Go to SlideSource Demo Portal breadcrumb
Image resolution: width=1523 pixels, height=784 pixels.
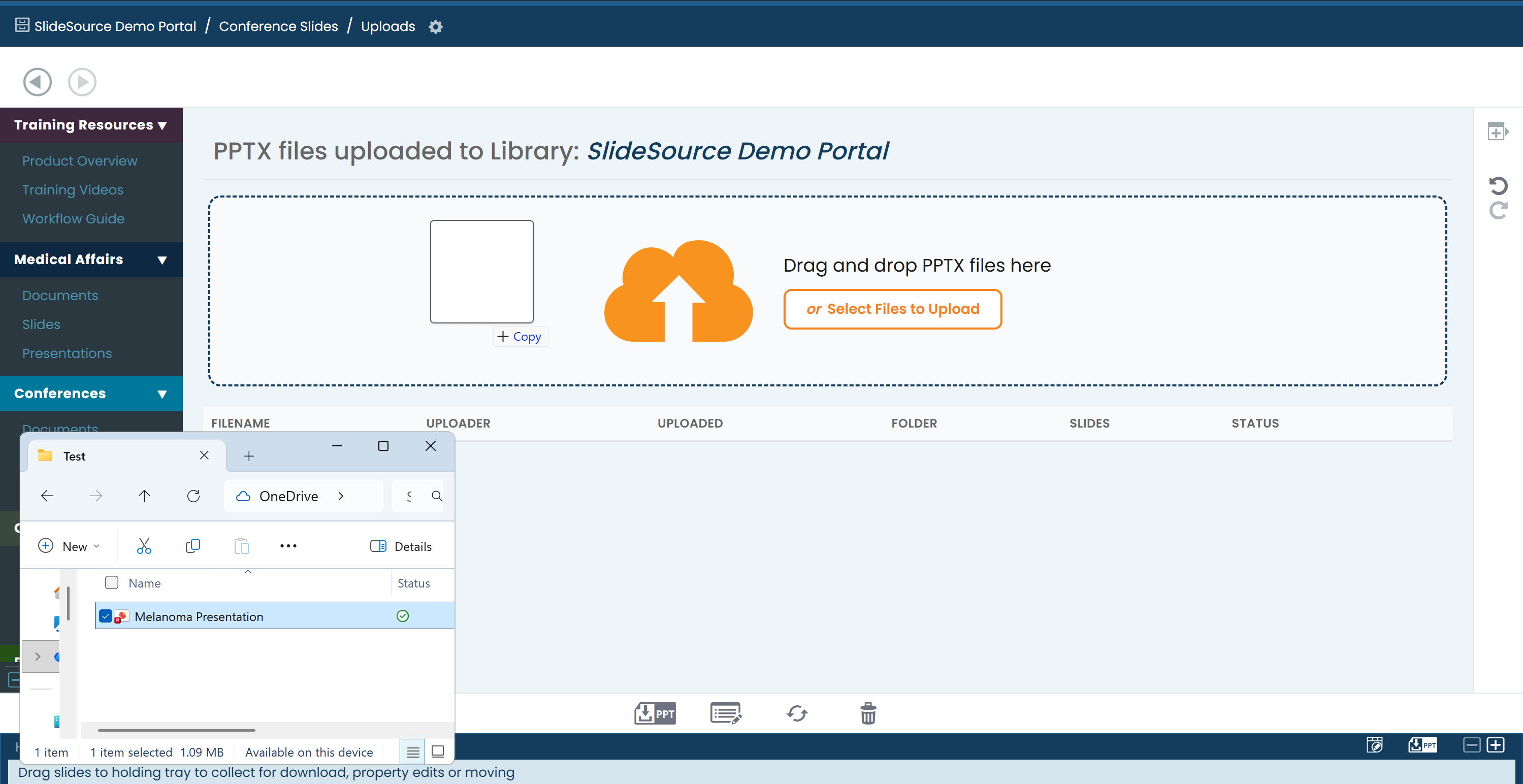pyautogui.click(x=115, y=26)
